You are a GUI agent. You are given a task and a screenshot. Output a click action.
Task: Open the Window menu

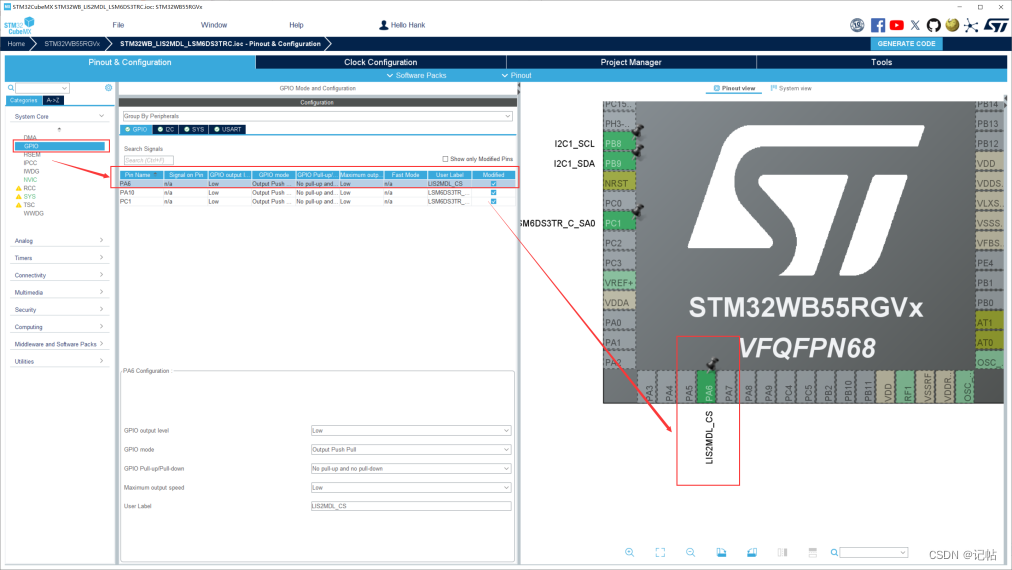point(214,25)
